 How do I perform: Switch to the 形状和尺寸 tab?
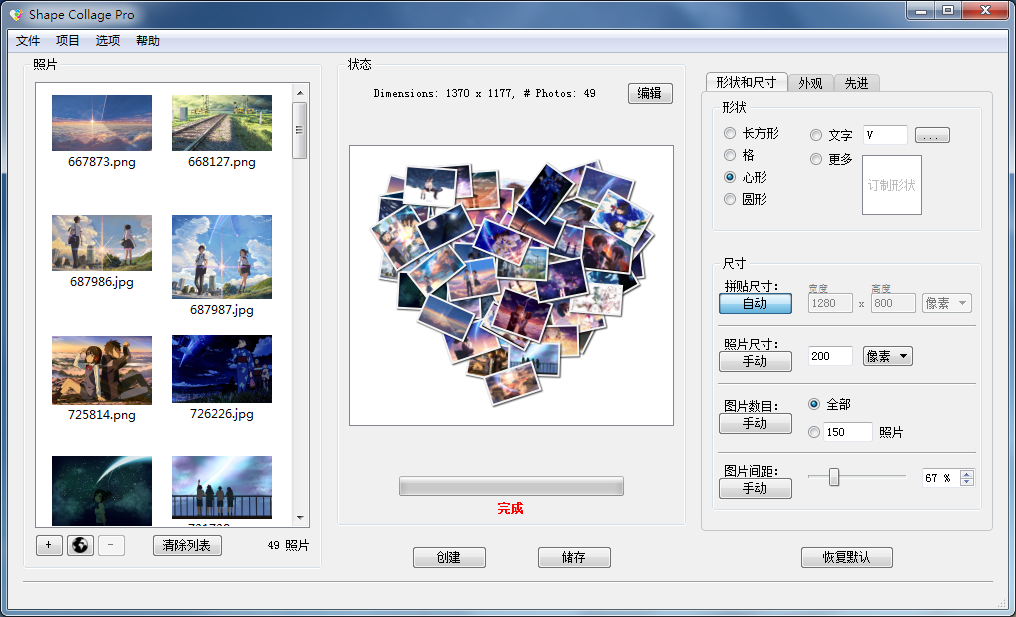746,82
